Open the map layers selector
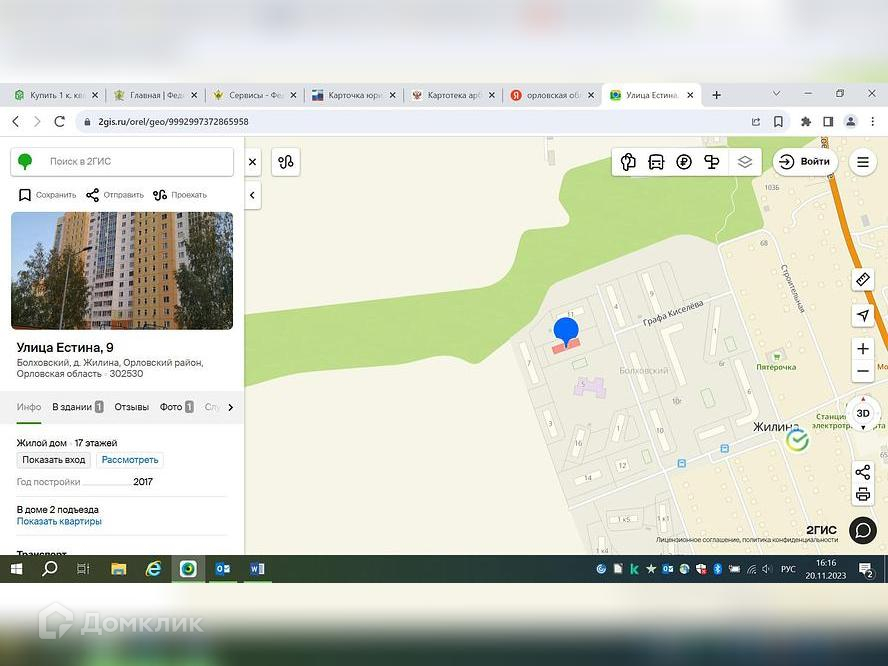This screenshot has width=888, height=666. pyautogui.click(x=744, y=162)
